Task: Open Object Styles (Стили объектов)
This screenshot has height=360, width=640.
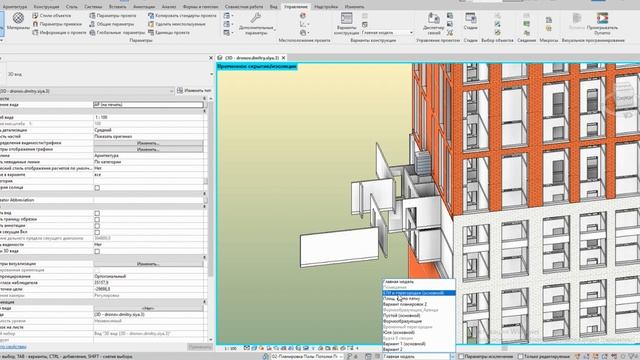Action: click(x=52, y=16)
